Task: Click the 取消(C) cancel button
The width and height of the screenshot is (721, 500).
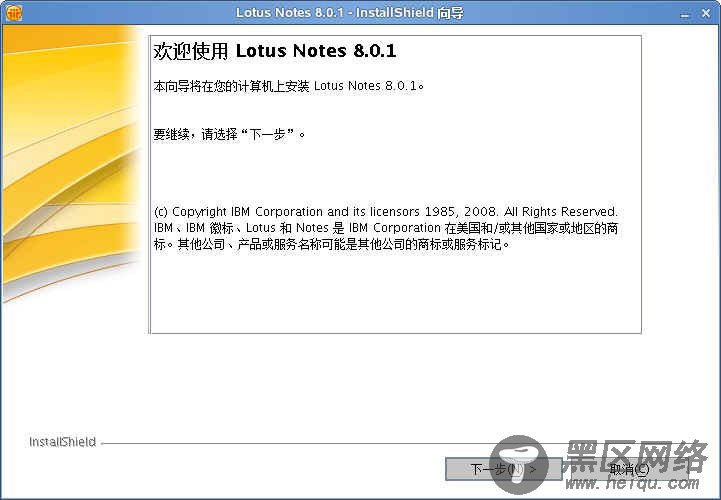Action: click(629, 469)
